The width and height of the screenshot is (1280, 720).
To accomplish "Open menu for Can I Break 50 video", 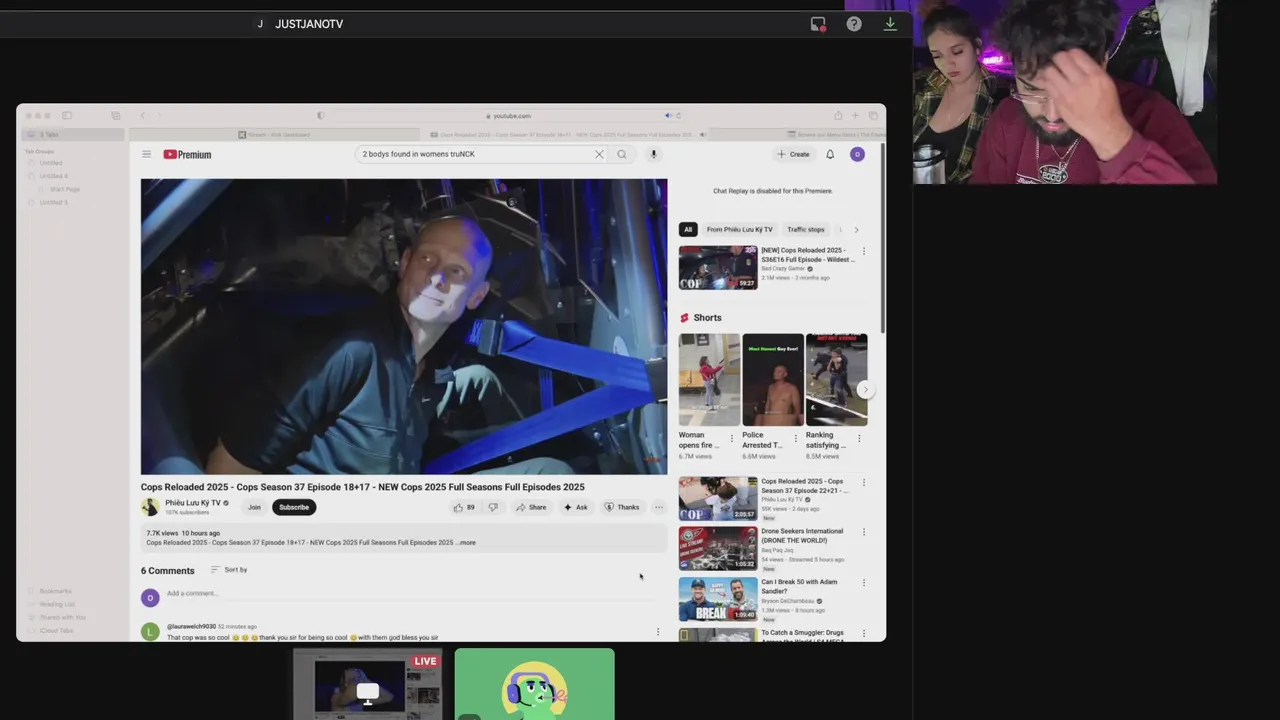I will click(864, 582).
